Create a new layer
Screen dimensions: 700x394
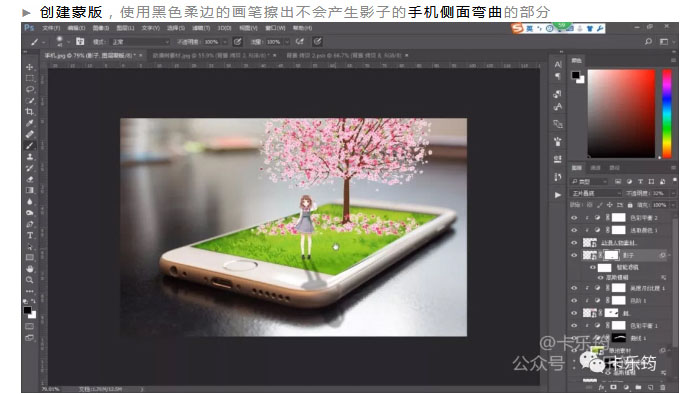650,387
